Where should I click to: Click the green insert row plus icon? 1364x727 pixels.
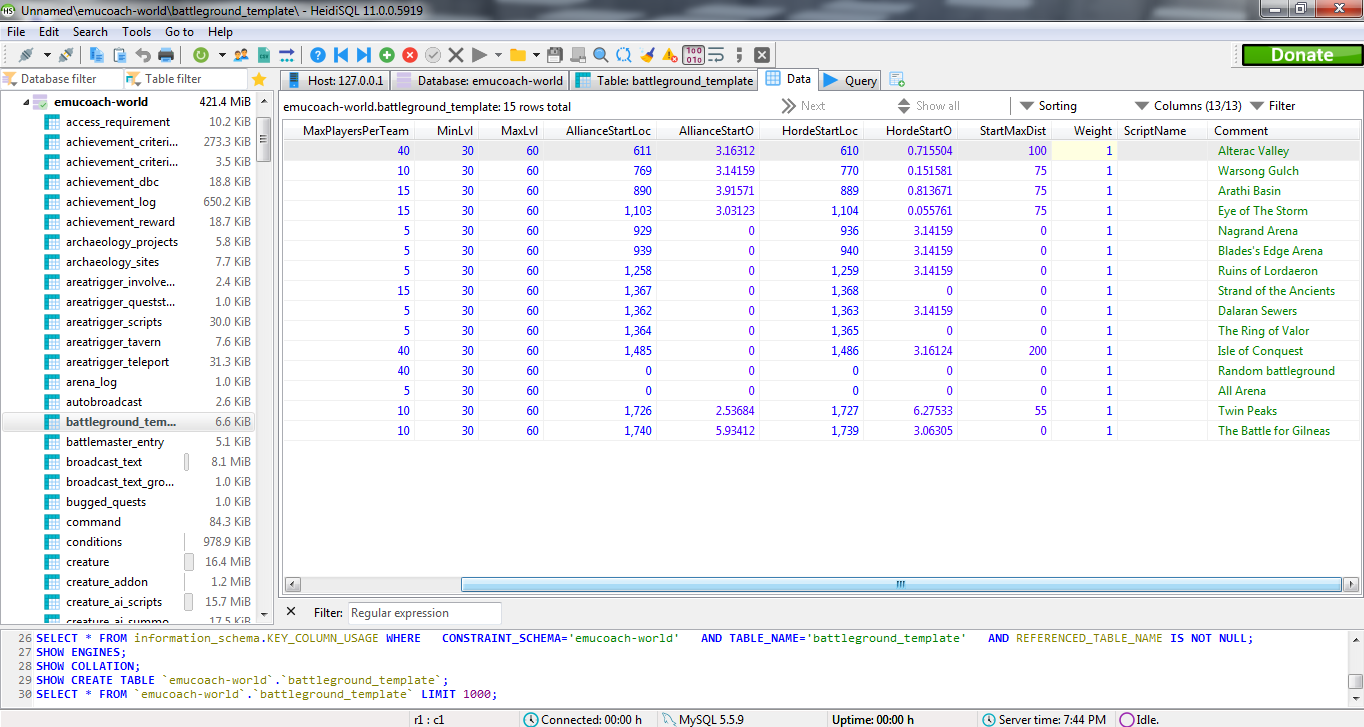pos(387,55)
